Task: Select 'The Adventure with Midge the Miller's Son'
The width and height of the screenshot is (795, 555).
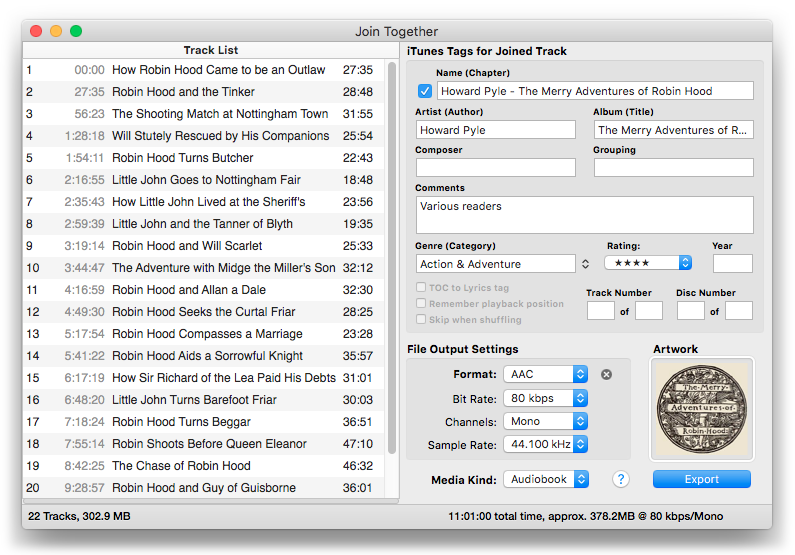Action: (x=203, y=268)
